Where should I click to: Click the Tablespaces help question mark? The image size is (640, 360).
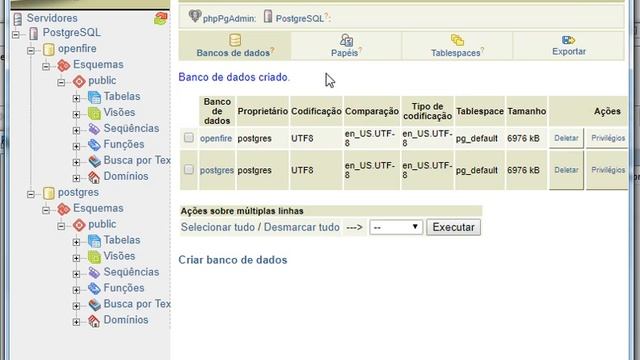coord(482,50)
